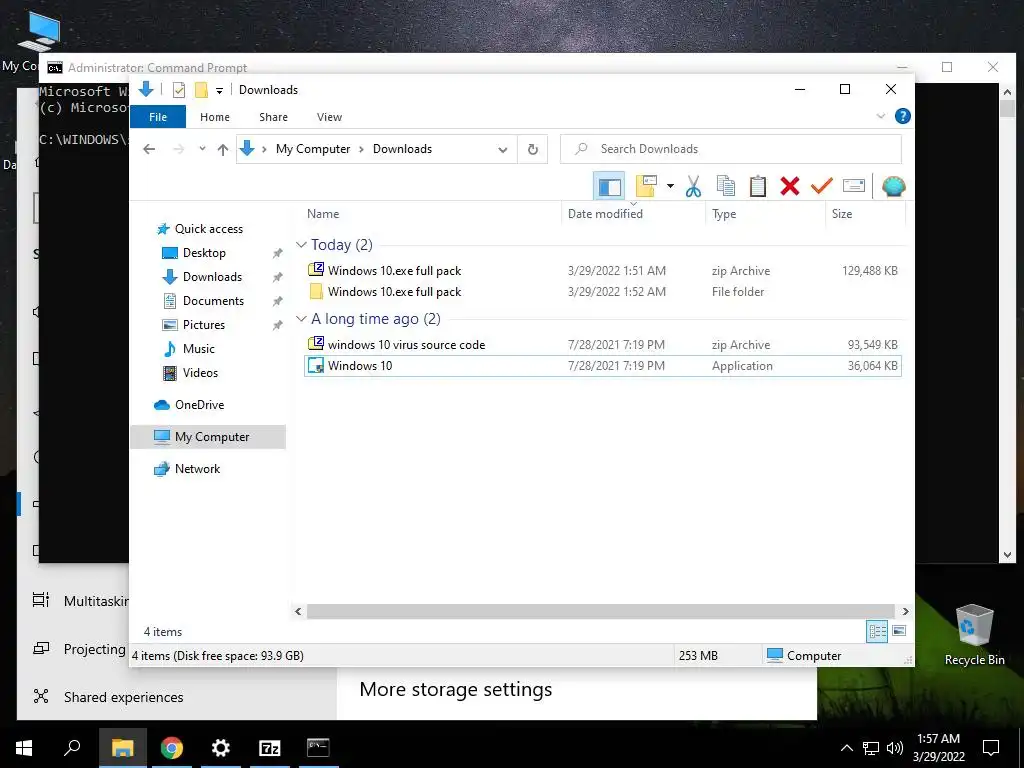This screenshot has height=768, width=1024.
Task: Open the File tab
Action: click(x=158, y=117)
